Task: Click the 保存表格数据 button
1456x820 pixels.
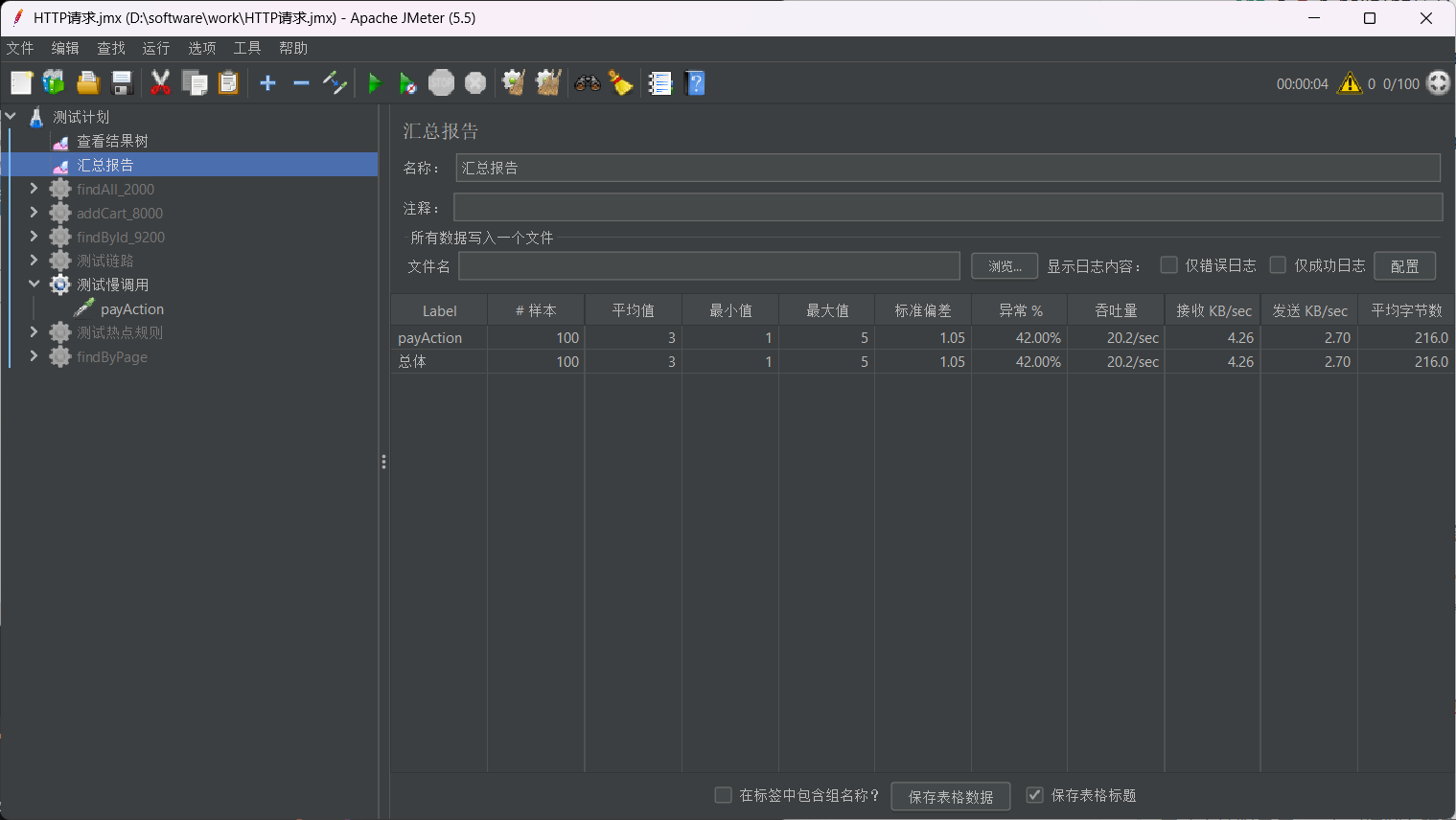Action: 950,796
